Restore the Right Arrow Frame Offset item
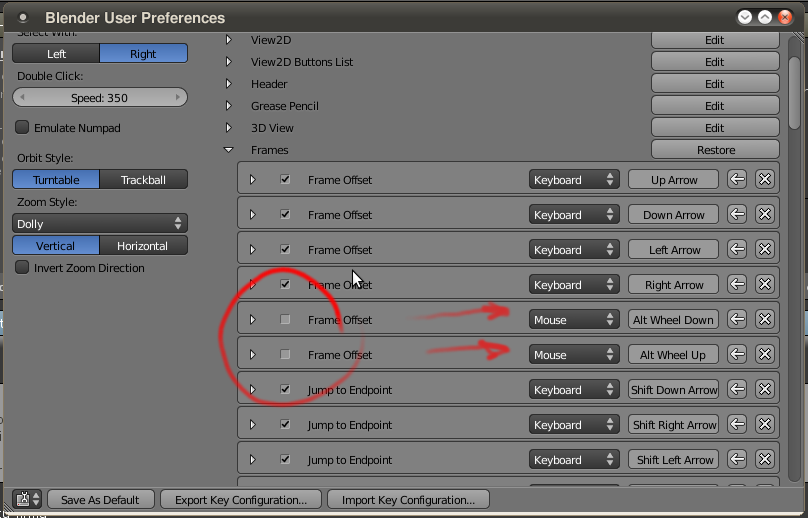Viewport: 808px width, 518px height. pos(737,285)
